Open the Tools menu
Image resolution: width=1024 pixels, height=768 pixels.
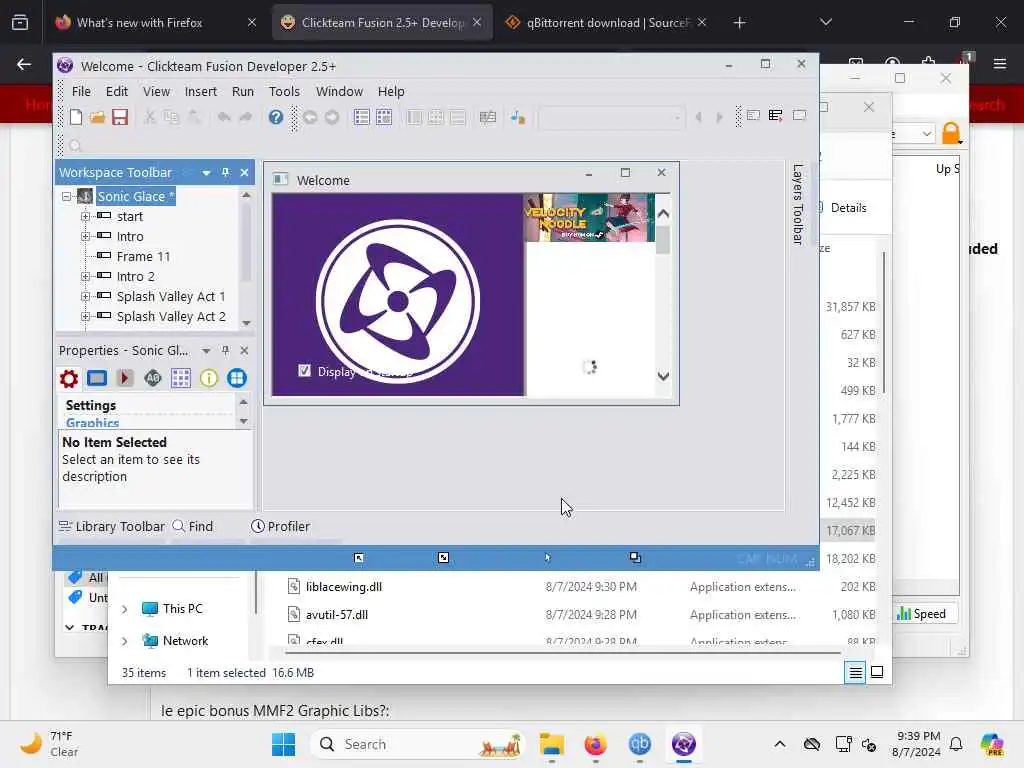coord(284,91)
